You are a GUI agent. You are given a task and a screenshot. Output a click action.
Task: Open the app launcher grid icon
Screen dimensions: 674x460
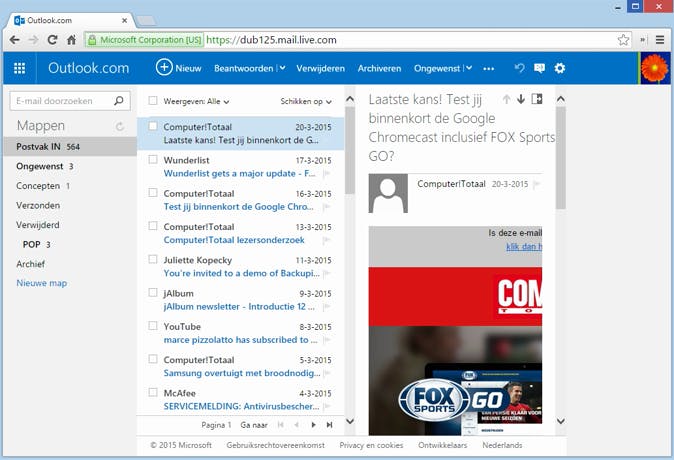coord(19,68)
